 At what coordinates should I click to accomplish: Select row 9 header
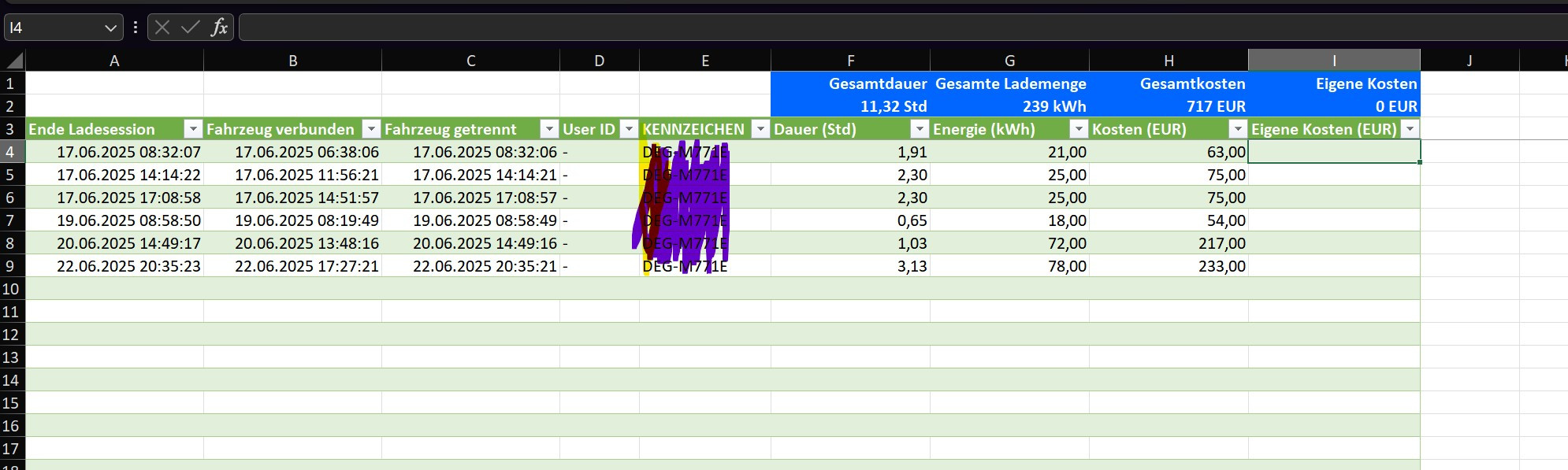(x=11, y=266)
